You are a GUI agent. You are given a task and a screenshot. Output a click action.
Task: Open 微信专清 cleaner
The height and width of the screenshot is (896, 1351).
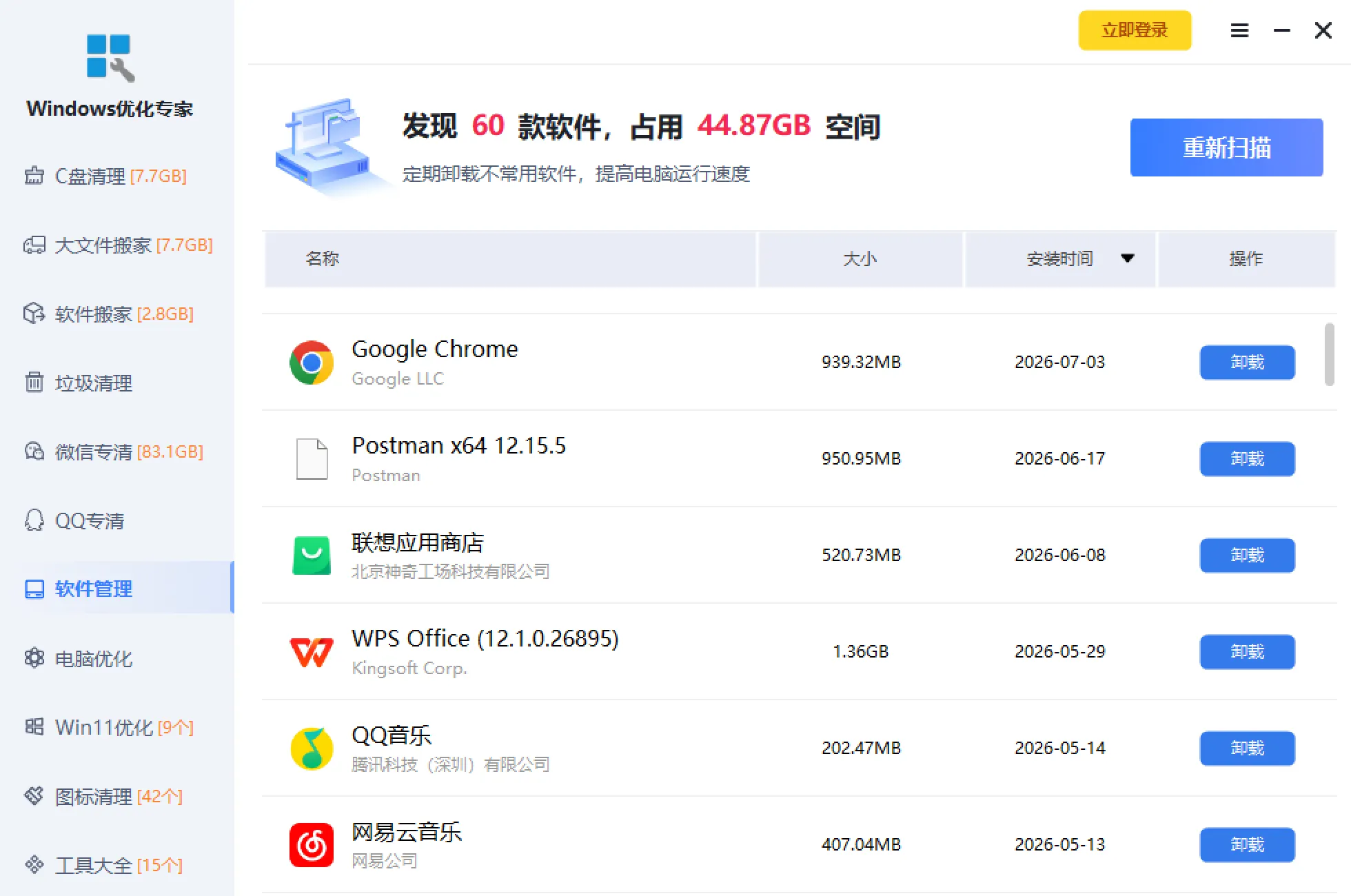pos(117,452)
